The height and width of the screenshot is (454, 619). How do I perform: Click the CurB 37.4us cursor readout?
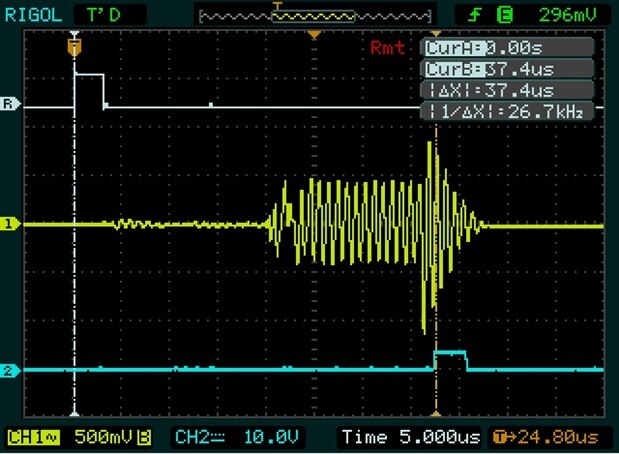click(507, 69)
